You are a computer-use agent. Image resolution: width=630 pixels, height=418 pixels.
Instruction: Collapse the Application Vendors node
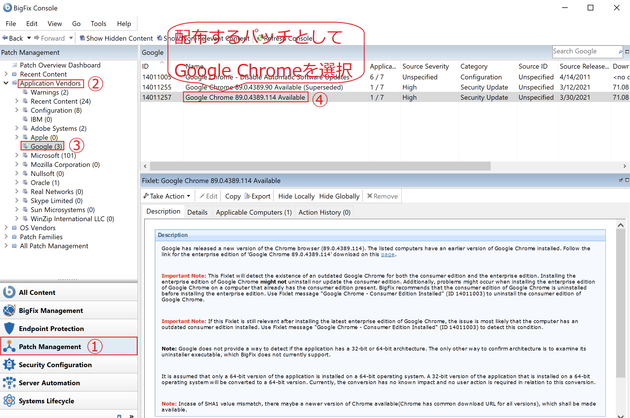6,83
